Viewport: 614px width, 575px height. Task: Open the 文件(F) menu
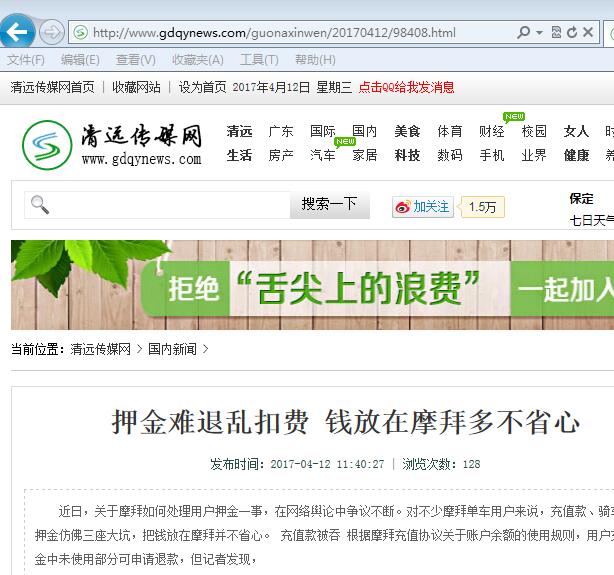25,60
